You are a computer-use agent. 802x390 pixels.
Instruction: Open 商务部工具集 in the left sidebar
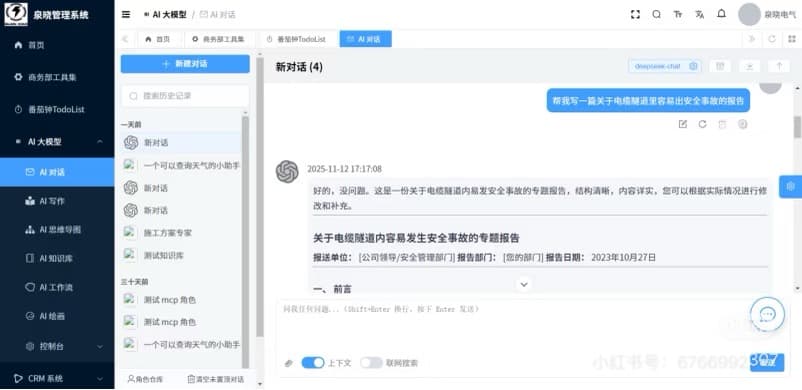pyautogui.click(x=57, y=77)
